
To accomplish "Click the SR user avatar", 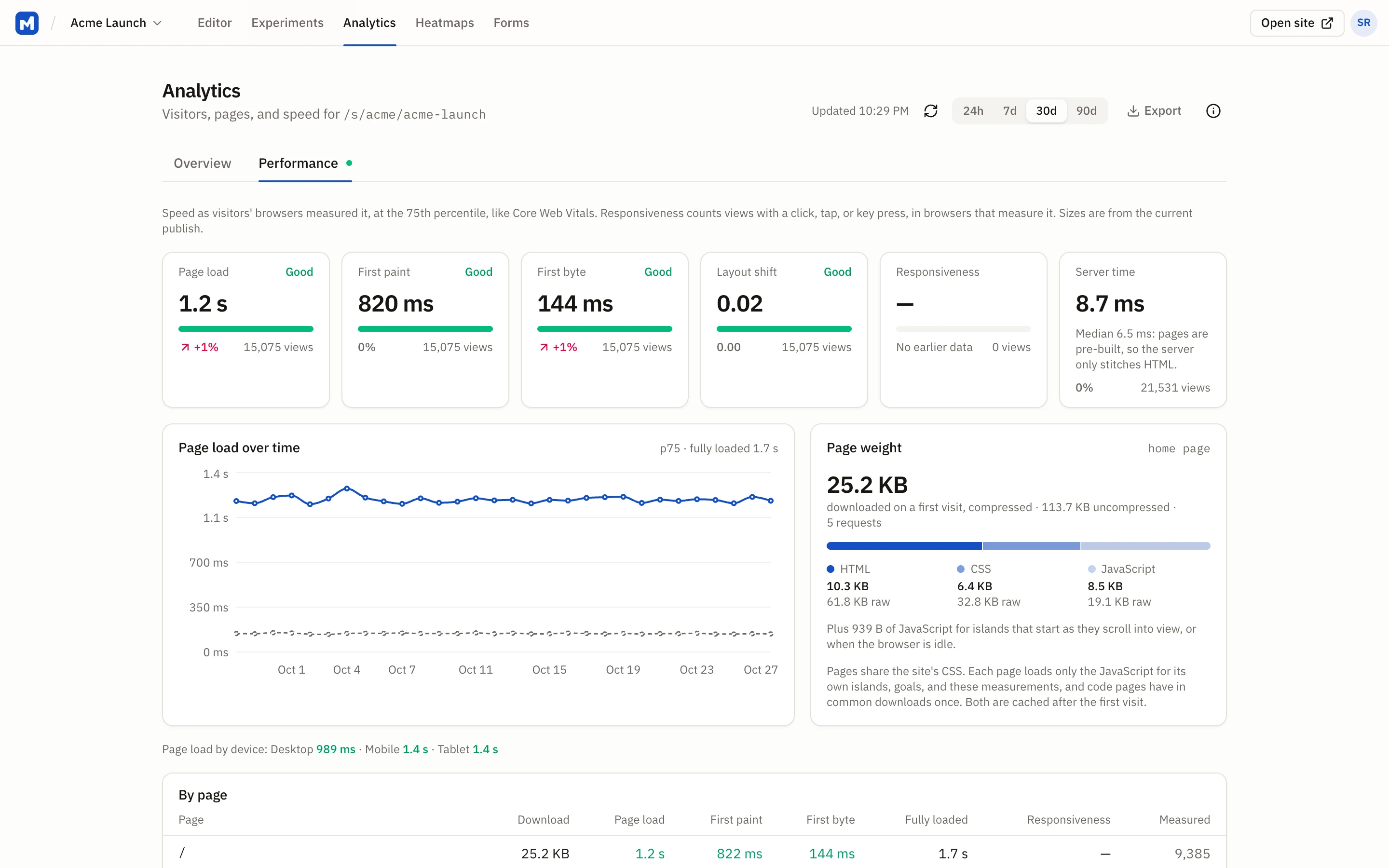I will [1363, 23].
